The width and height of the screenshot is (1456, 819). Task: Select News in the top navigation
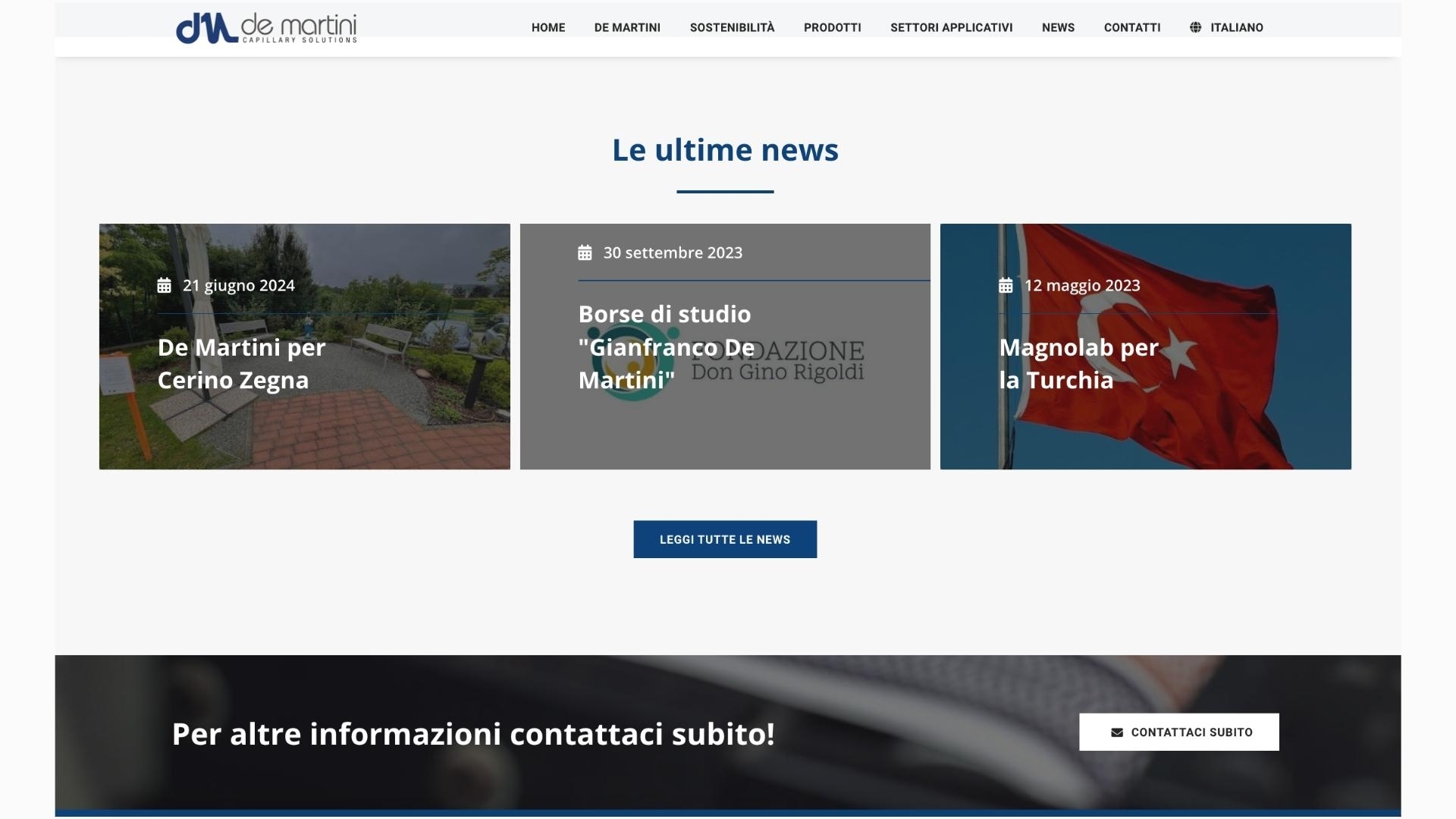click(1058, 27)
